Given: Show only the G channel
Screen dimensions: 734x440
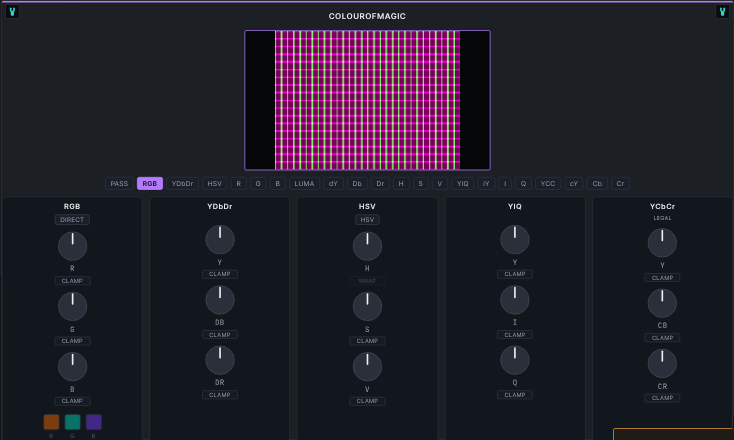Looking at the screenshot, I should click(258, 183).
